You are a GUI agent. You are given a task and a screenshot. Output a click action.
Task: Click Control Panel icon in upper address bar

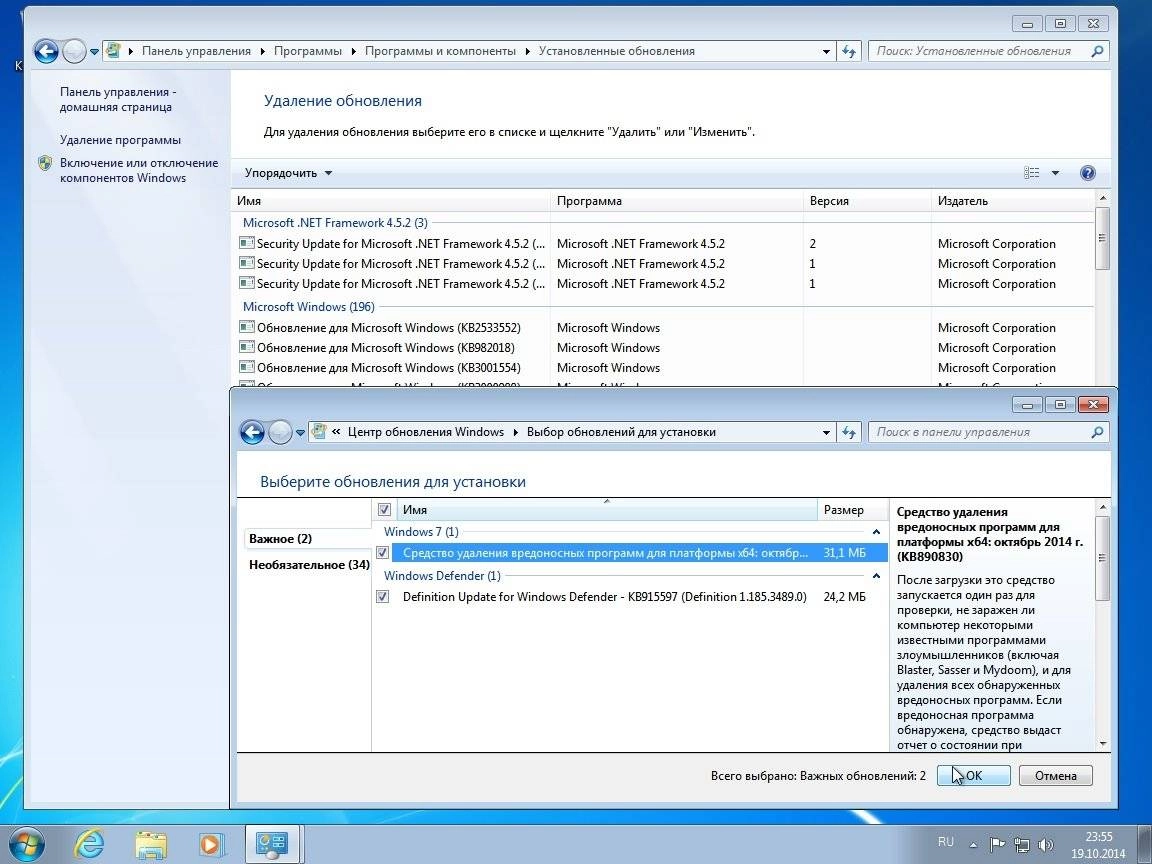coord(113,51)
